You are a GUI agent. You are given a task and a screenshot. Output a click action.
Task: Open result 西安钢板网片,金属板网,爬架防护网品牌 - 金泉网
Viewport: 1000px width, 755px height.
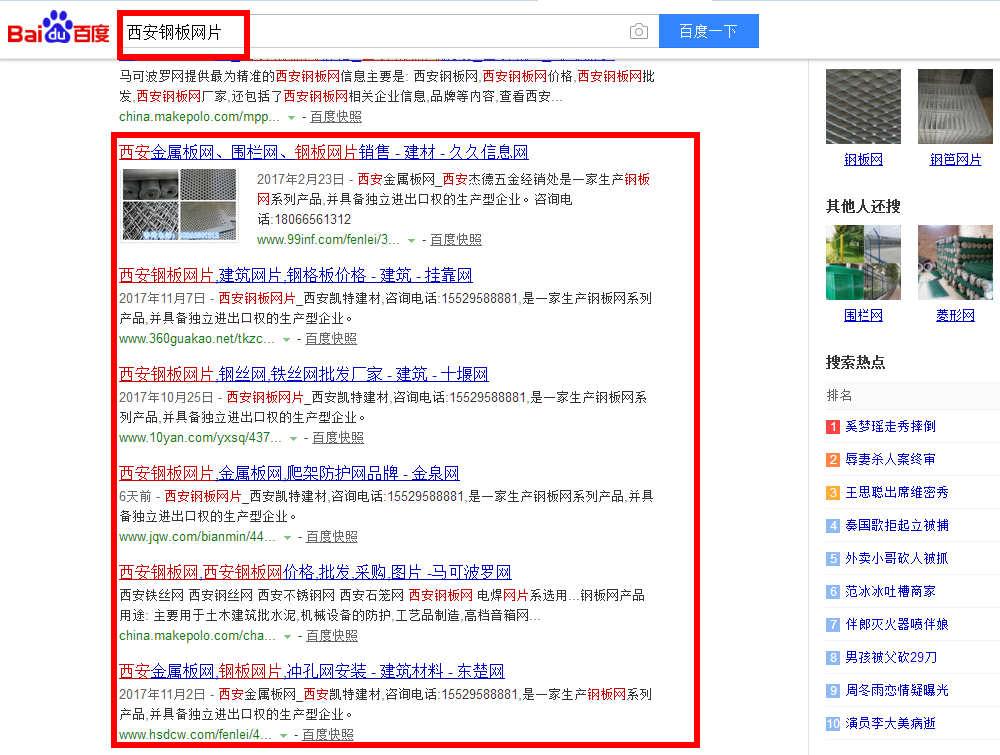(x=290, y=473)
